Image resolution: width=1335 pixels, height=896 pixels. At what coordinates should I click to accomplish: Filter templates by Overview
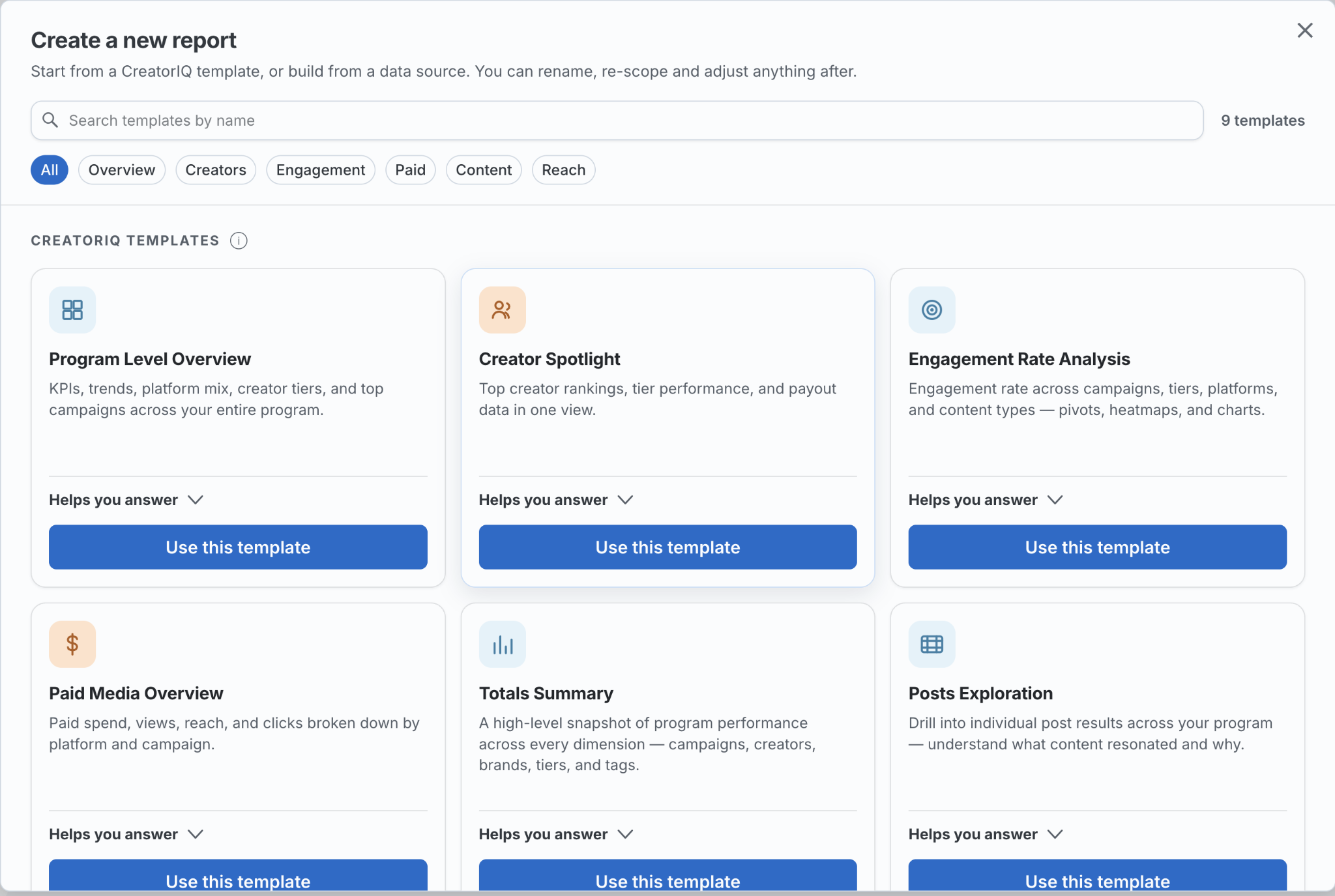[122, 169]
